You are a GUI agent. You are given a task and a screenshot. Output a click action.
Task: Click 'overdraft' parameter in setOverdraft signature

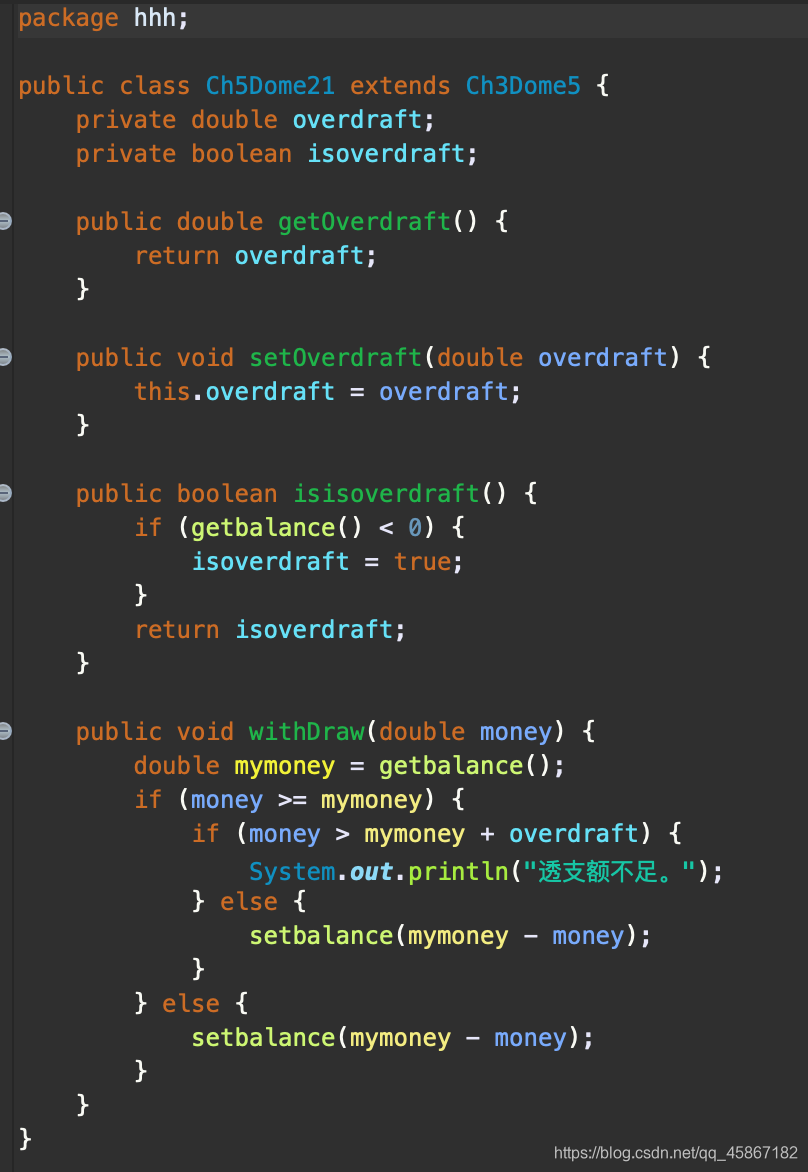coord(602,357)
